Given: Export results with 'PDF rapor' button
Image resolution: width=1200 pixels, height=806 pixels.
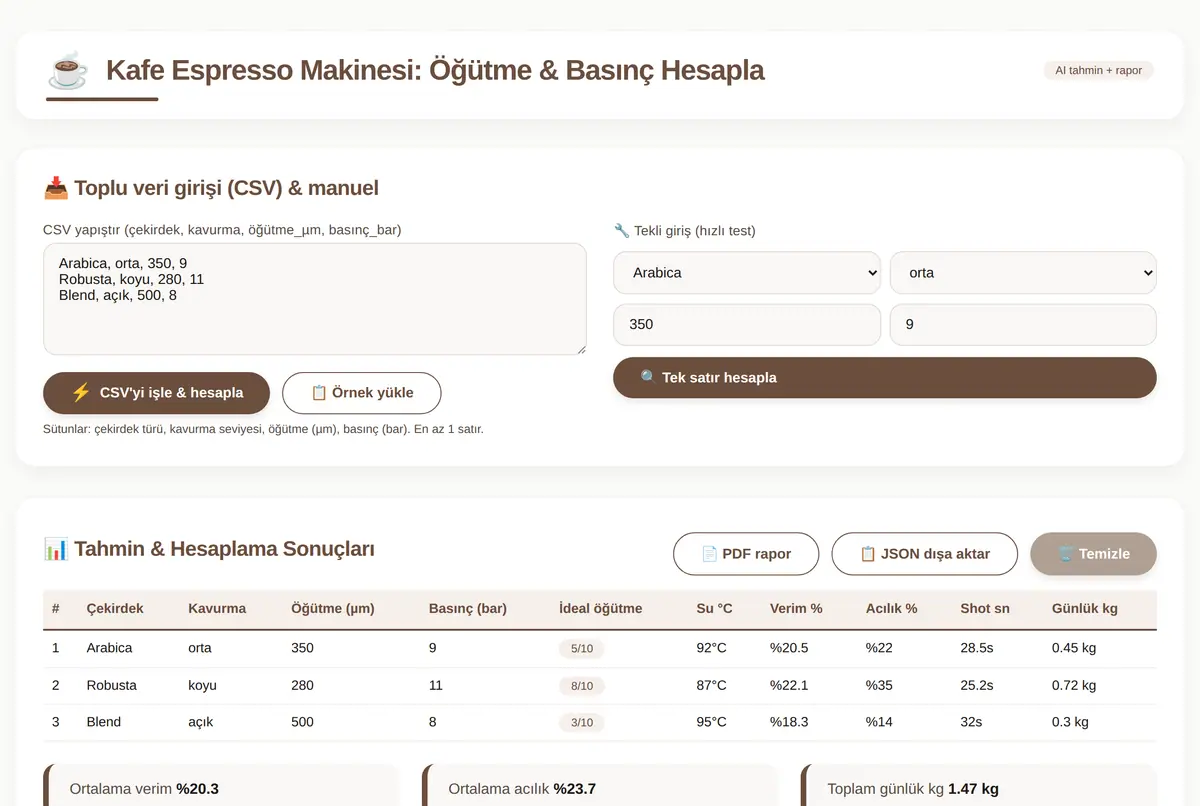Looking at the screenshot, I should [746, 554].
